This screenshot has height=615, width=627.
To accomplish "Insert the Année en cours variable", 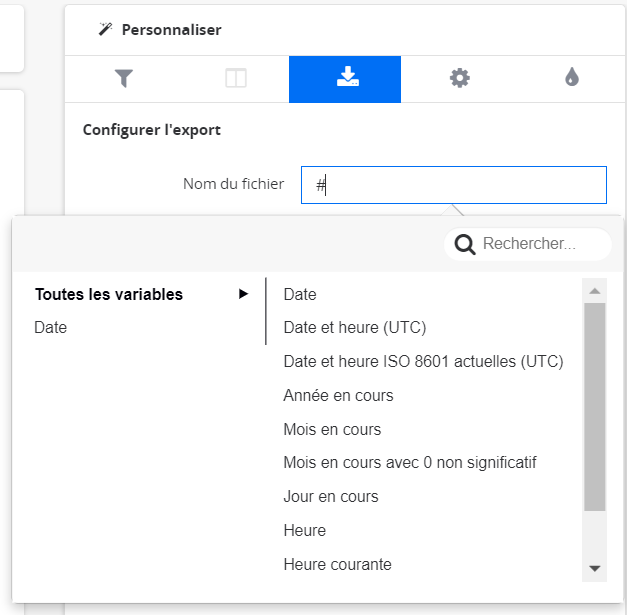I will [338, 395].
